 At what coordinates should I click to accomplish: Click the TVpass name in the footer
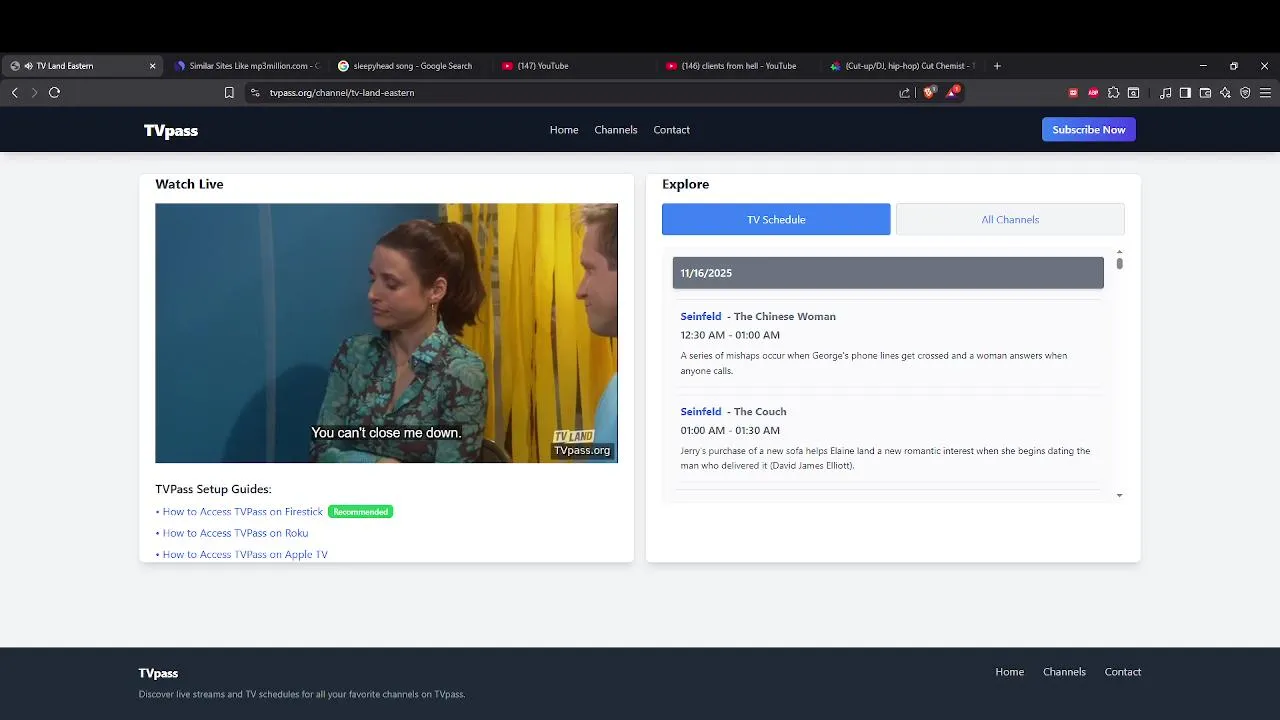pos(158,673)
